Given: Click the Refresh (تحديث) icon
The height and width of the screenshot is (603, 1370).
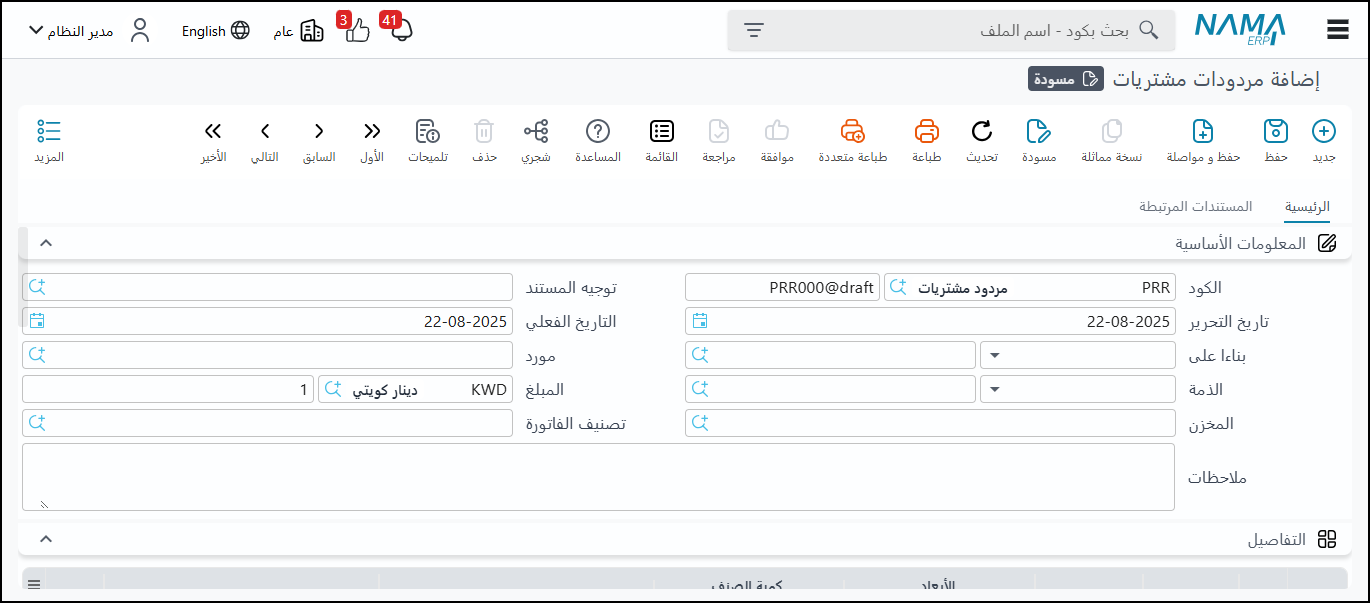Looking at the screenshot, I should 982,132.
